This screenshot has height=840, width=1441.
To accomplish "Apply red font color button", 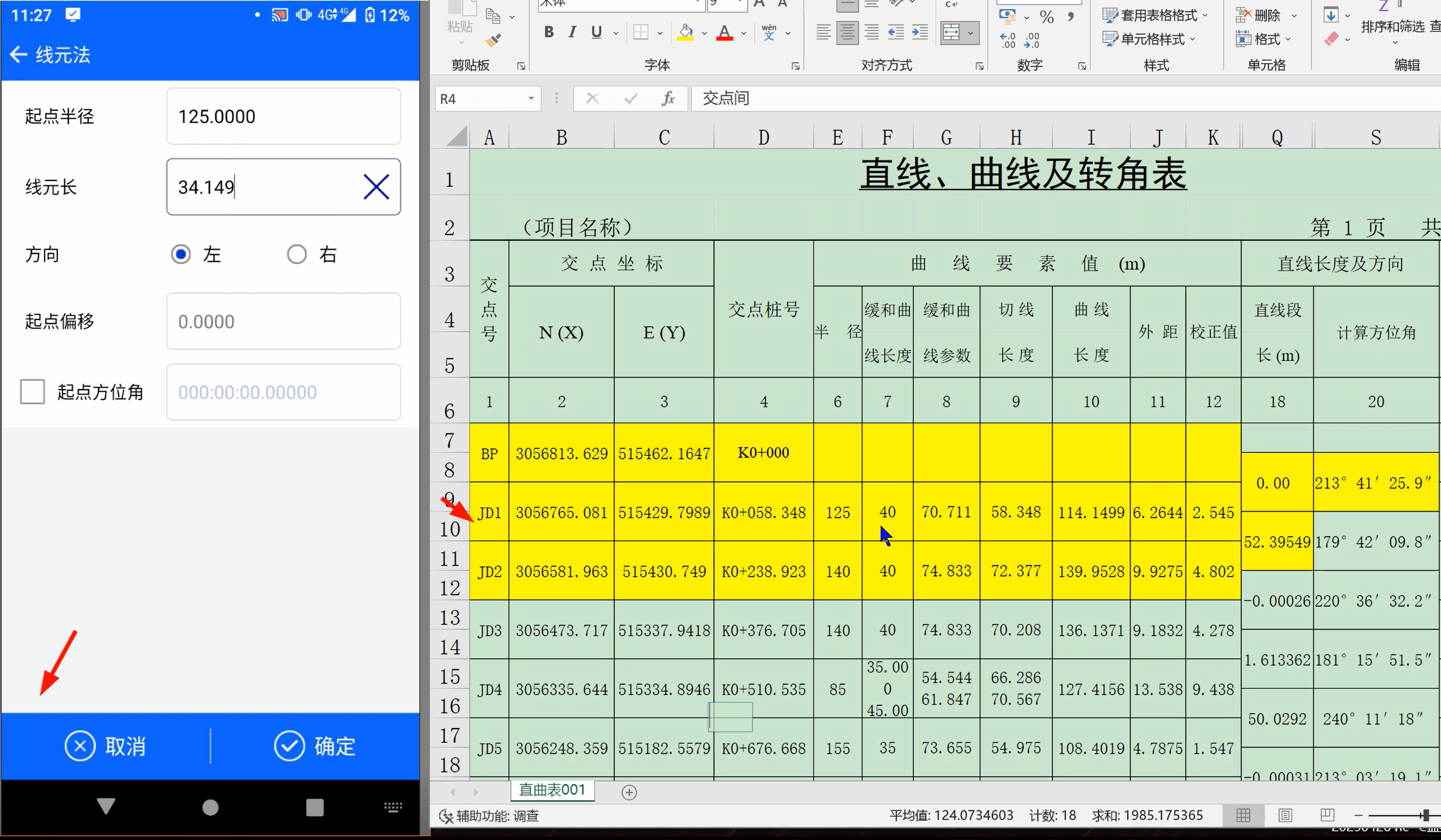I will [724, 32].
